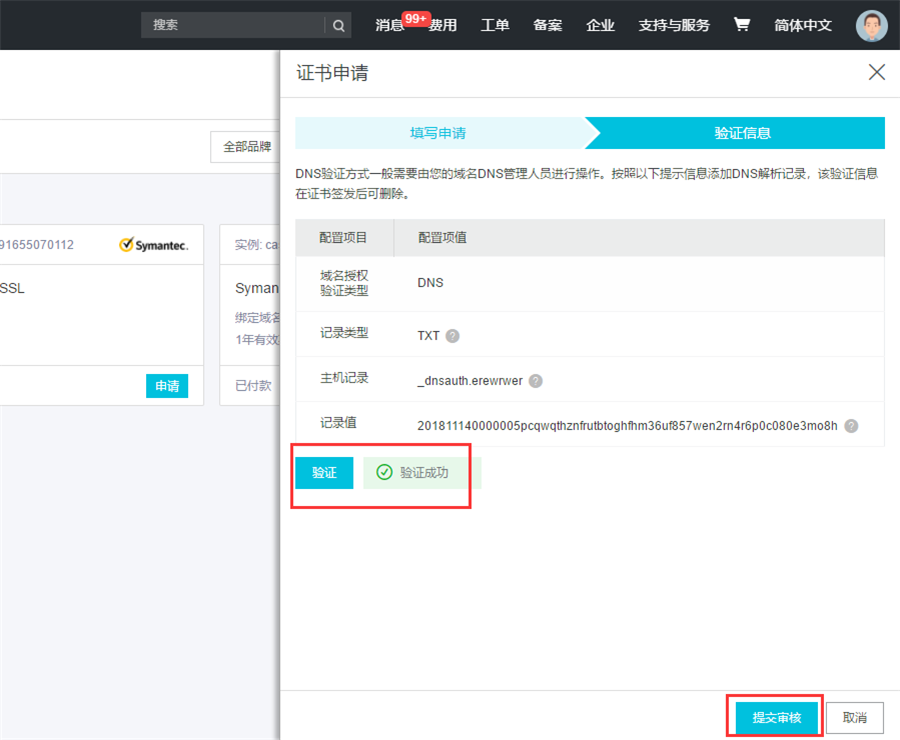Close the 证书申请 panel with X
Screen dimensions: 900x740
tap(877, 72)
